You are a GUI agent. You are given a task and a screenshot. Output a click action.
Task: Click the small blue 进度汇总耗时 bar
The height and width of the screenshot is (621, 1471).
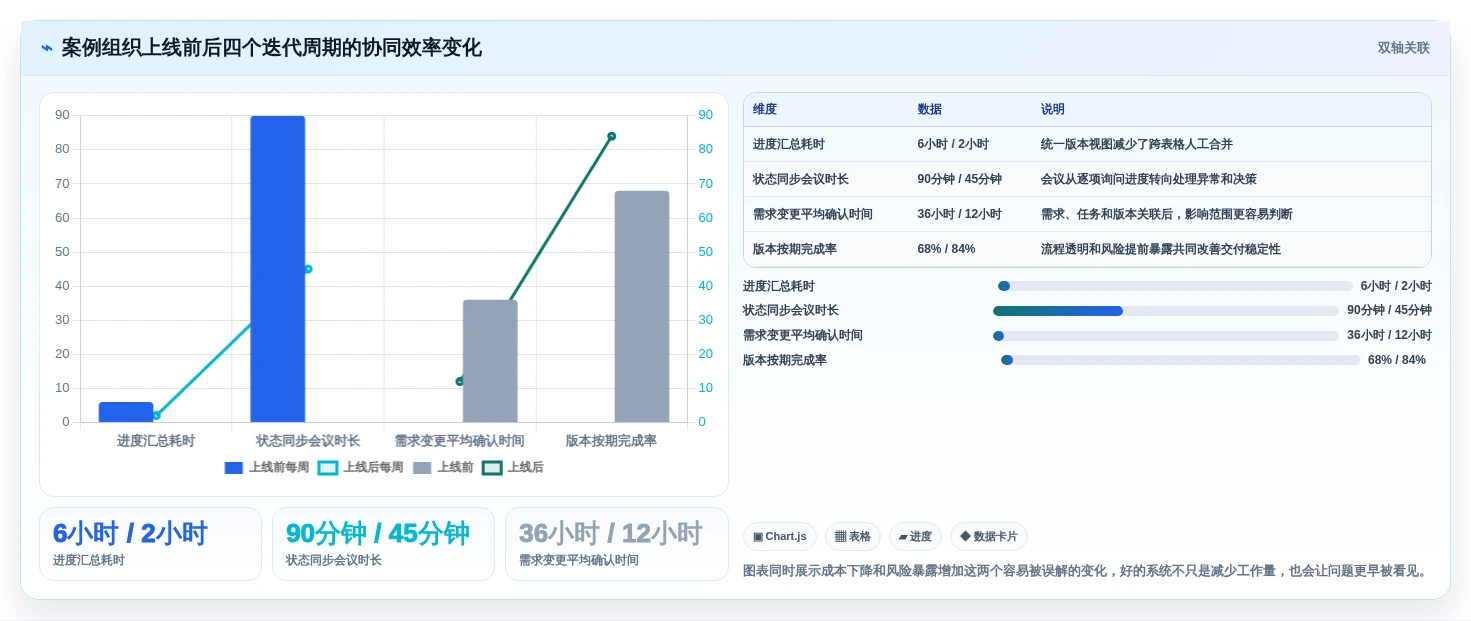tap(126, 412)
